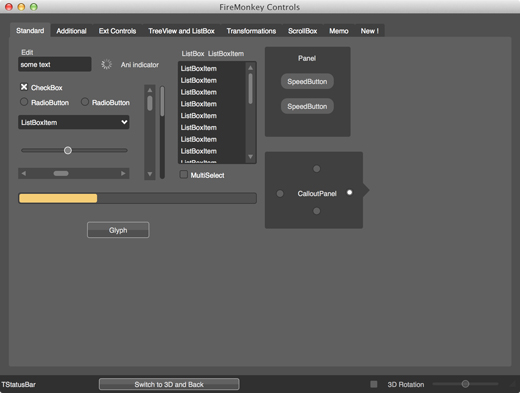520x393 pixels.
Task: Click the upper SpeedButton in Panel
Action: 307,81
